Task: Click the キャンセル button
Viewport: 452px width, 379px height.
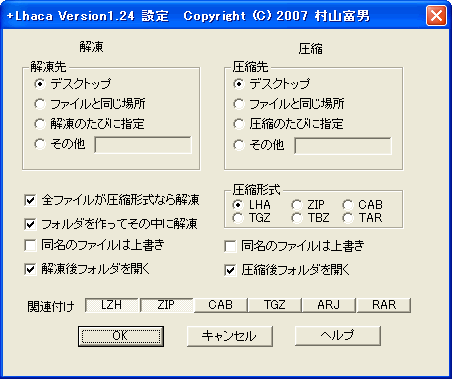Action: point(230,336)
